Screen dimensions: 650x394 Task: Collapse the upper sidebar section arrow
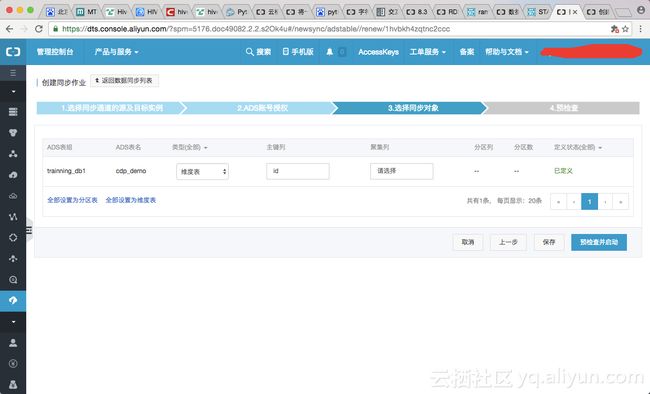[x=13, y=91]
